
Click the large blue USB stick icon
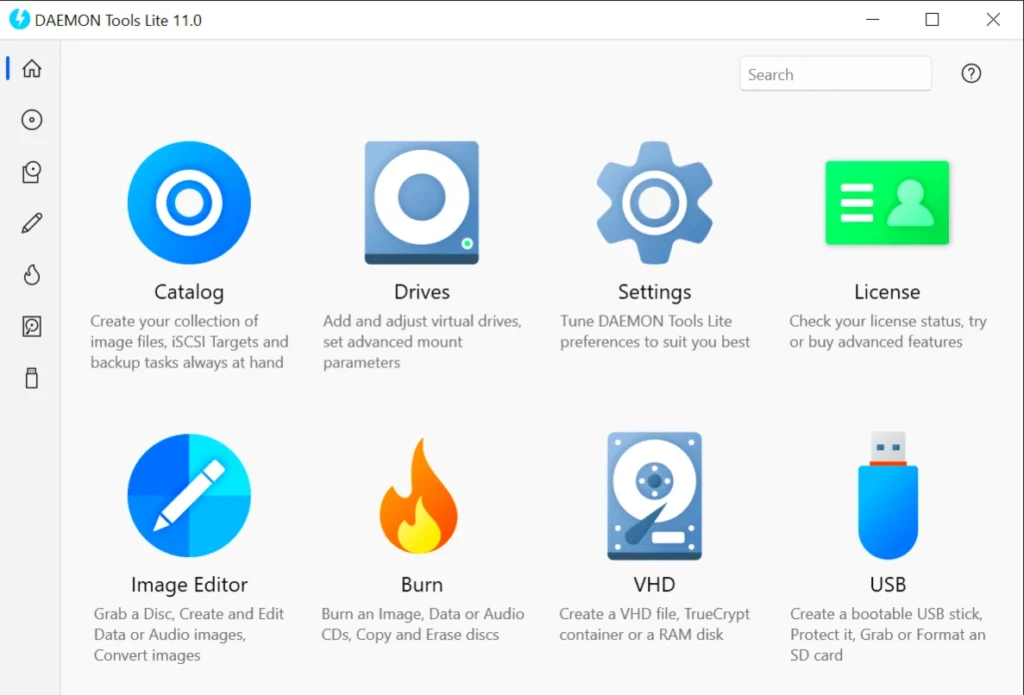[888, 495]
